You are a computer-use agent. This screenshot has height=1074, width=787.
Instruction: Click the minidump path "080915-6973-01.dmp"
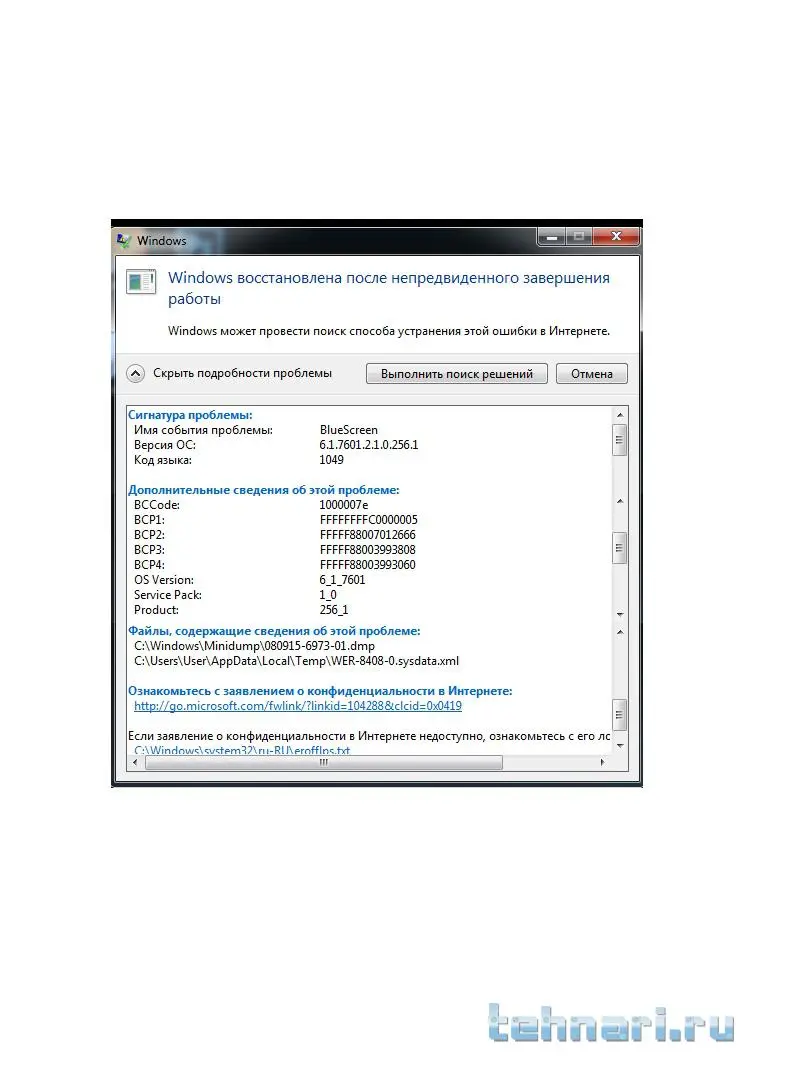(x=254, y=646)
